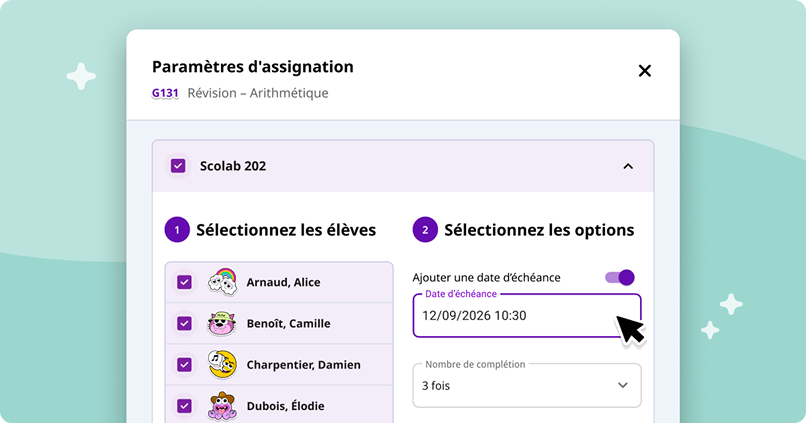Click the Sélectionnez les options heading

(x=539, y=230)
